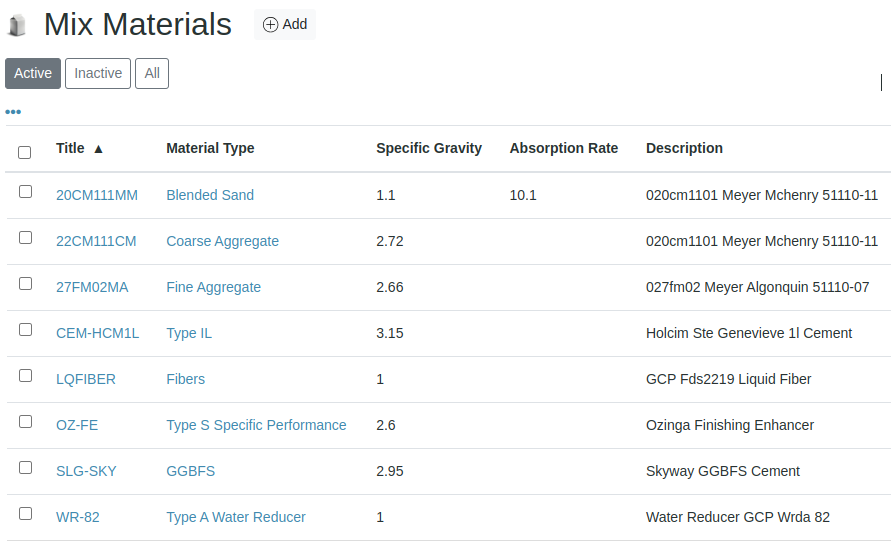Click the Mix Materials page icon
The height and width of the screenshot is (544, 891).
coord(17,26)
